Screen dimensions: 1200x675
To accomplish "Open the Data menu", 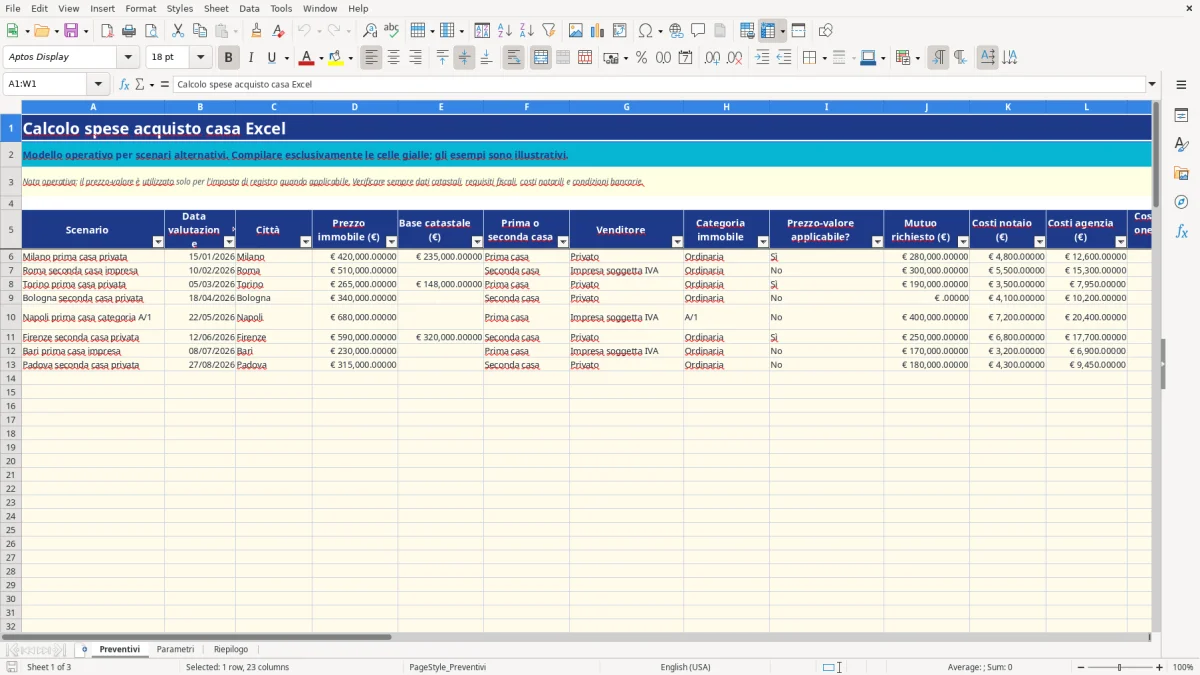I will click(x=249, y=8).
